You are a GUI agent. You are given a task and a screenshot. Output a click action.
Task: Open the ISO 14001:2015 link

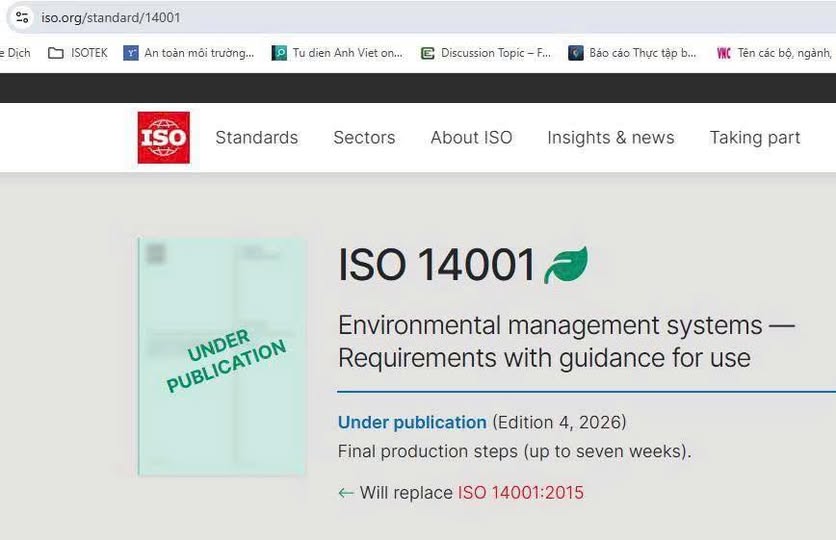pyautogui.click(x=521, y=493)
